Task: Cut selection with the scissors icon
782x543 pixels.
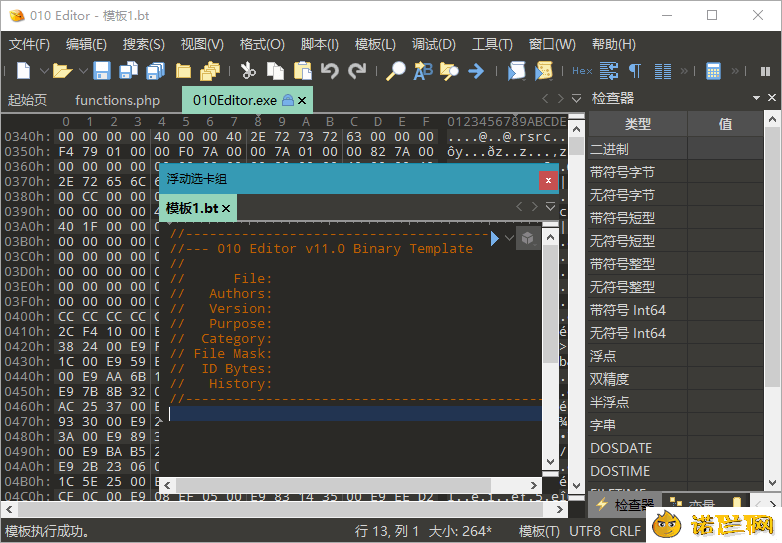Action: coord(248,71)
